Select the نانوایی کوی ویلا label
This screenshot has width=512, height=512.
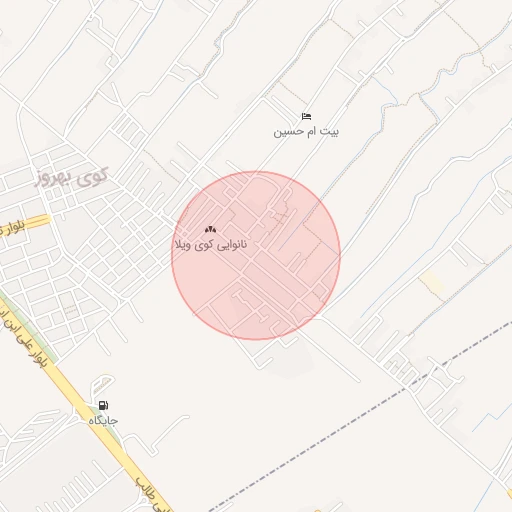211,245
